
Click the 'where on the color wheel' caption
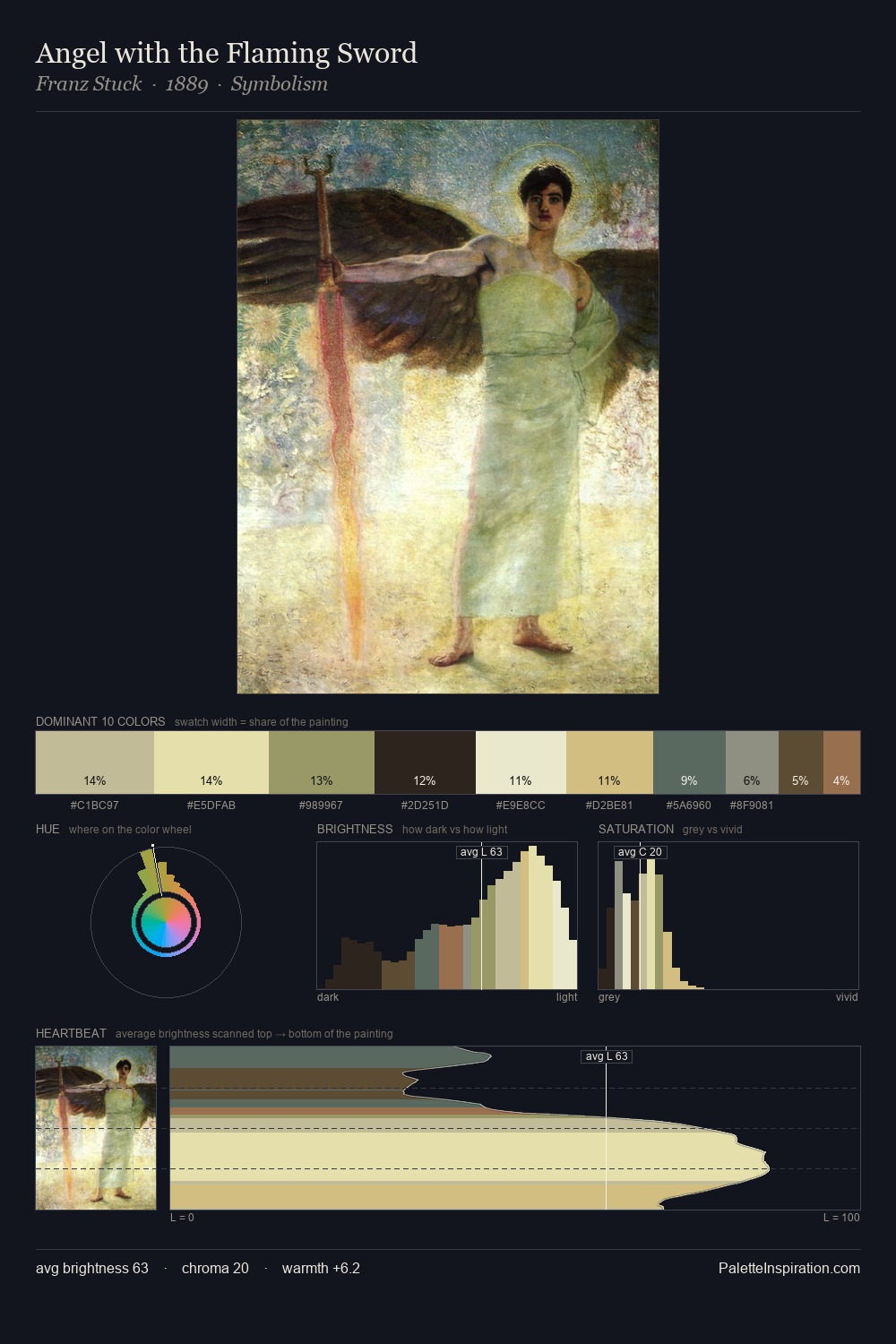(130, 829)
